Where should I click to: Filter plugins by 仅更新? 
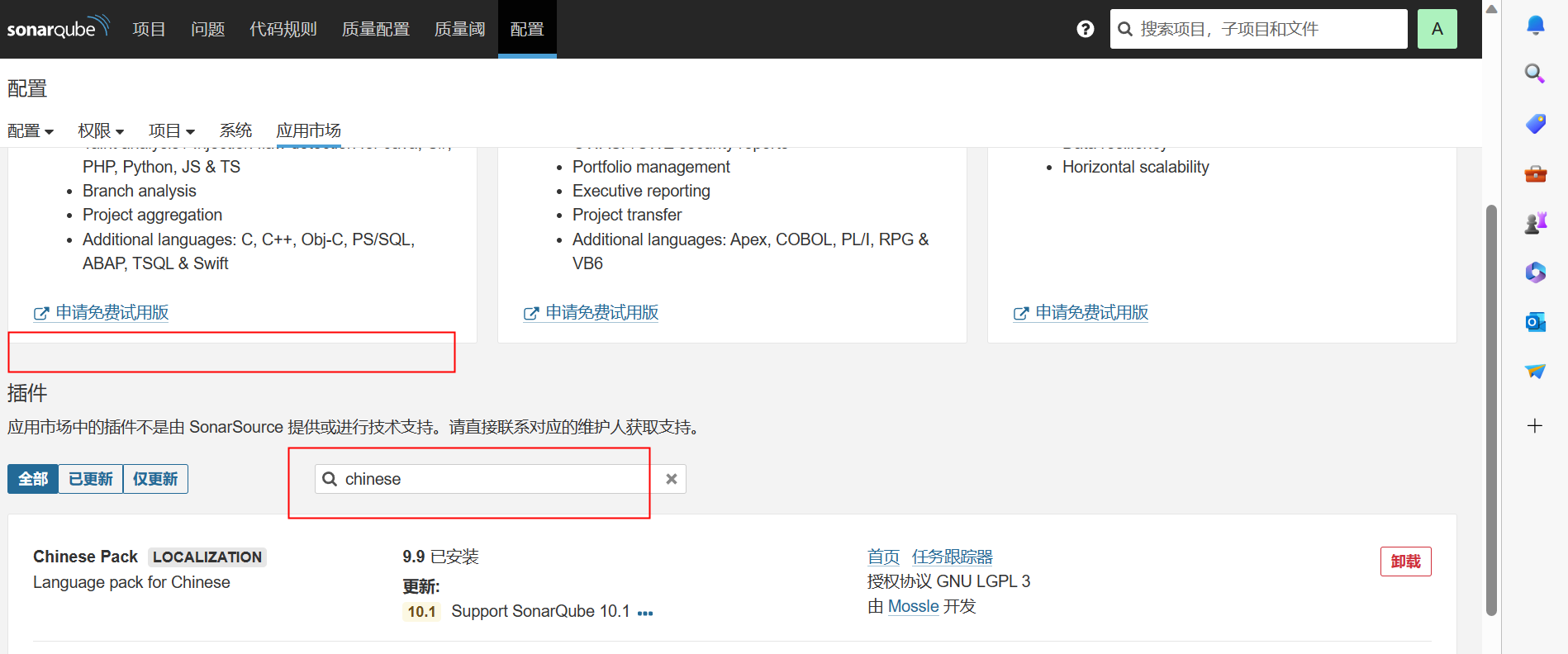click(x=155, y=479)
